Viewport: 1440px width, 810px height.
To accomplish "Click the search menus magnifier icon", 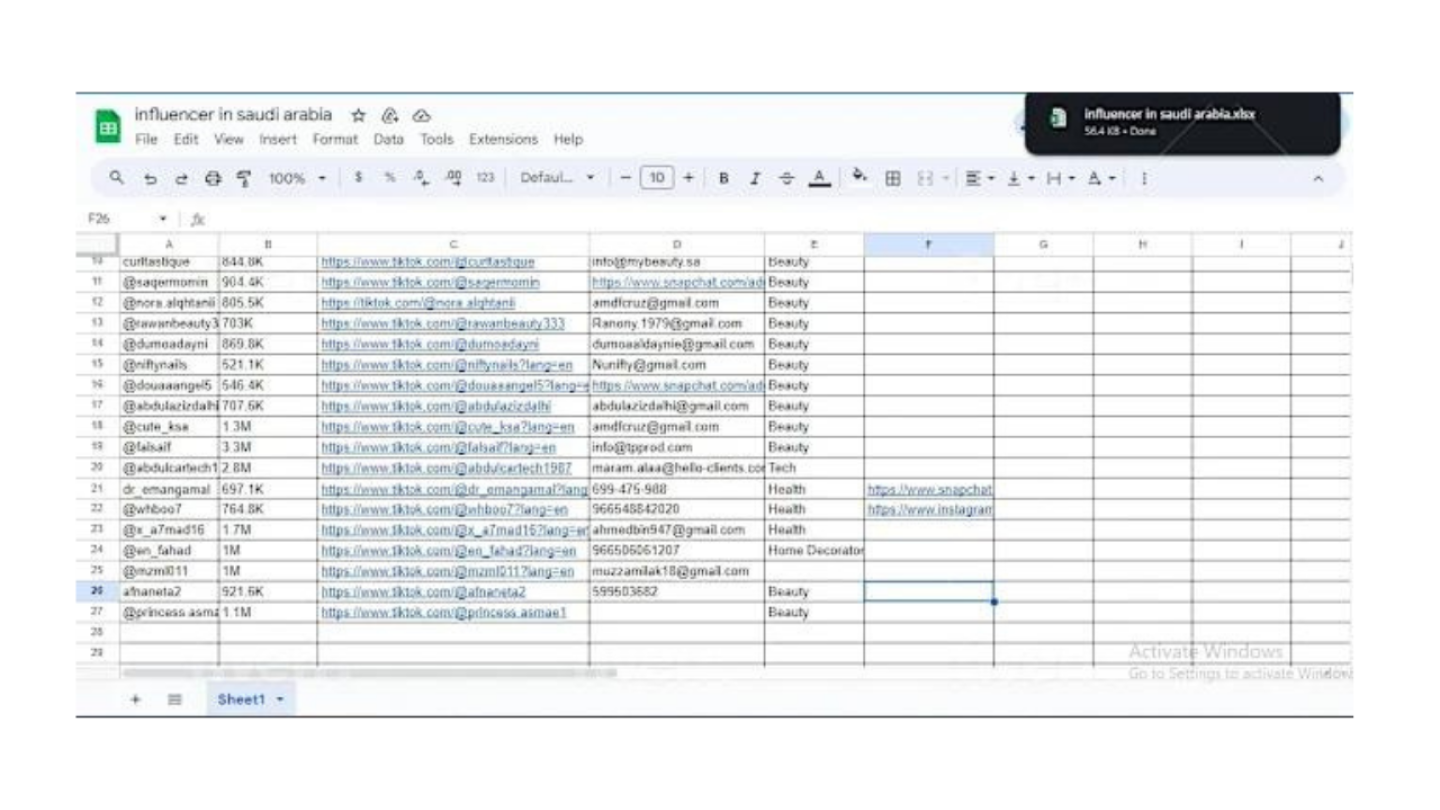I will click(x=117, y=178).
